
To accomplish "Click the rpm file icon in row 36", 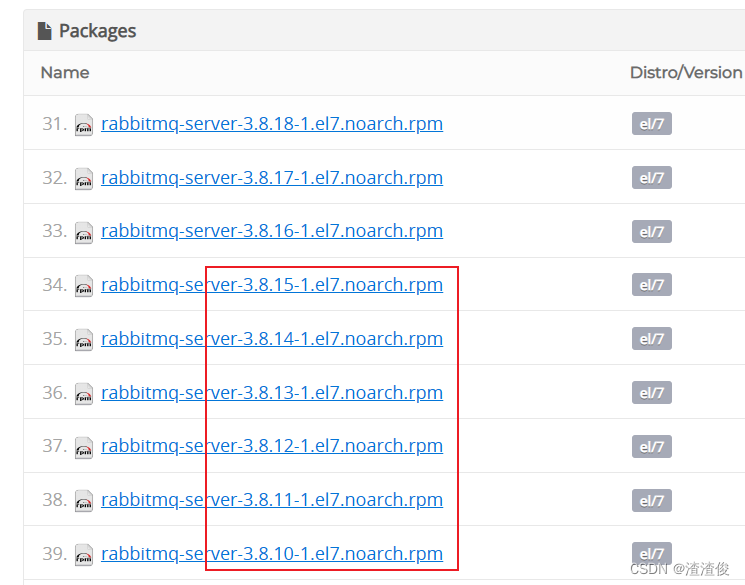I will point(84,394).
